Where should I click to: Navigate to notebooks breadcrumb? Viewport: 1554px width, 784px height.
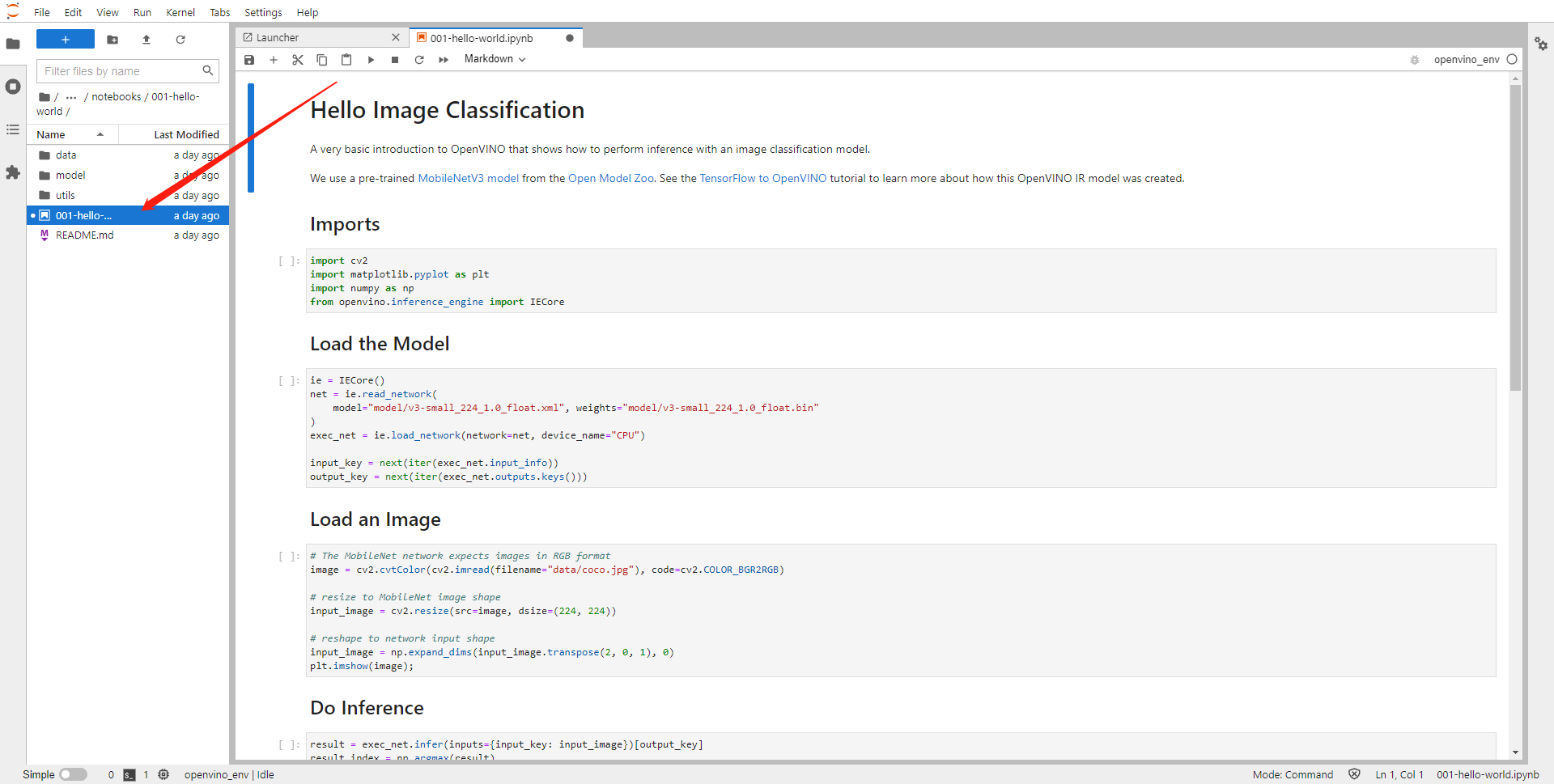click(x=116, y=96)
